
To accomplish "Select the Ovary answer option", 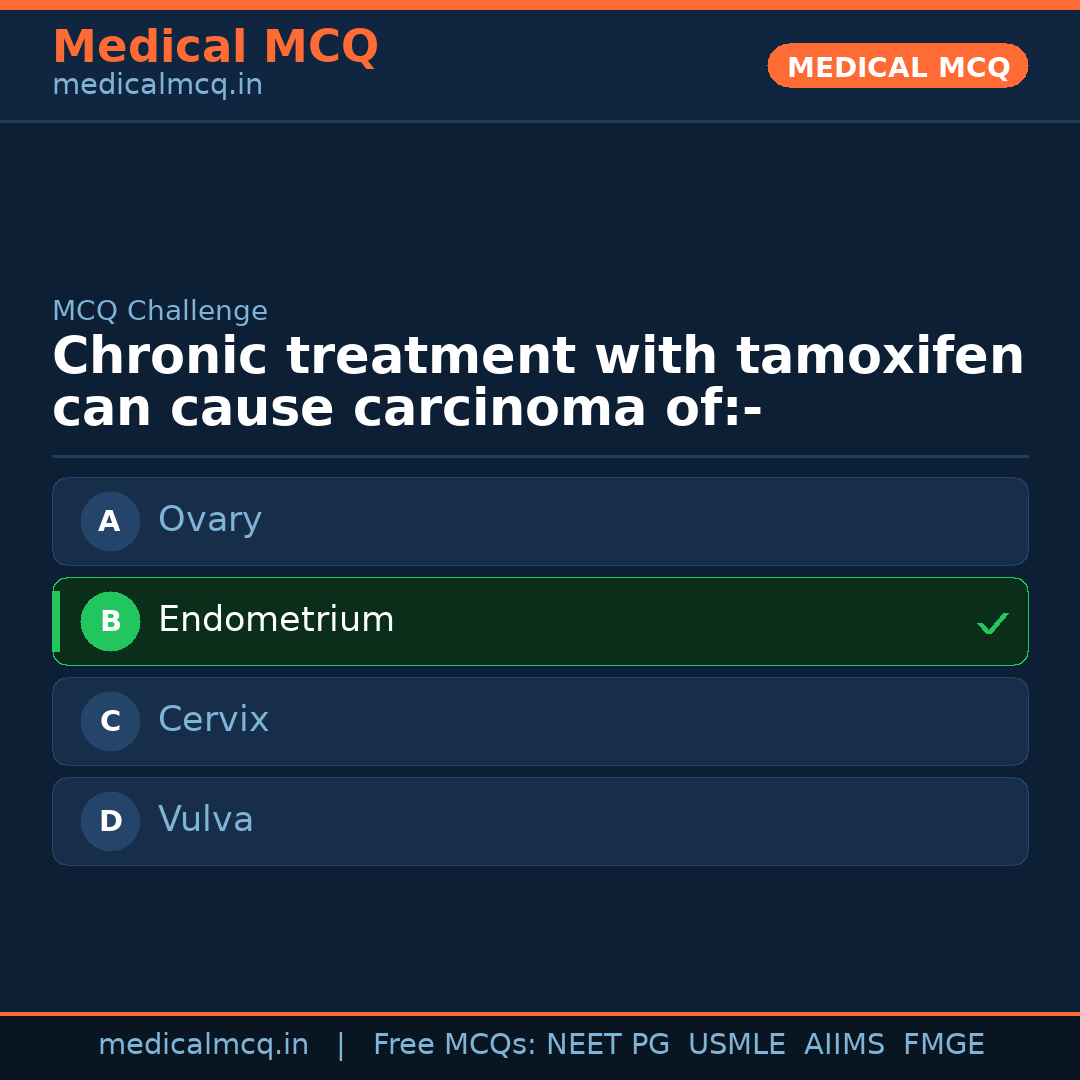I will tap(540, 521).
